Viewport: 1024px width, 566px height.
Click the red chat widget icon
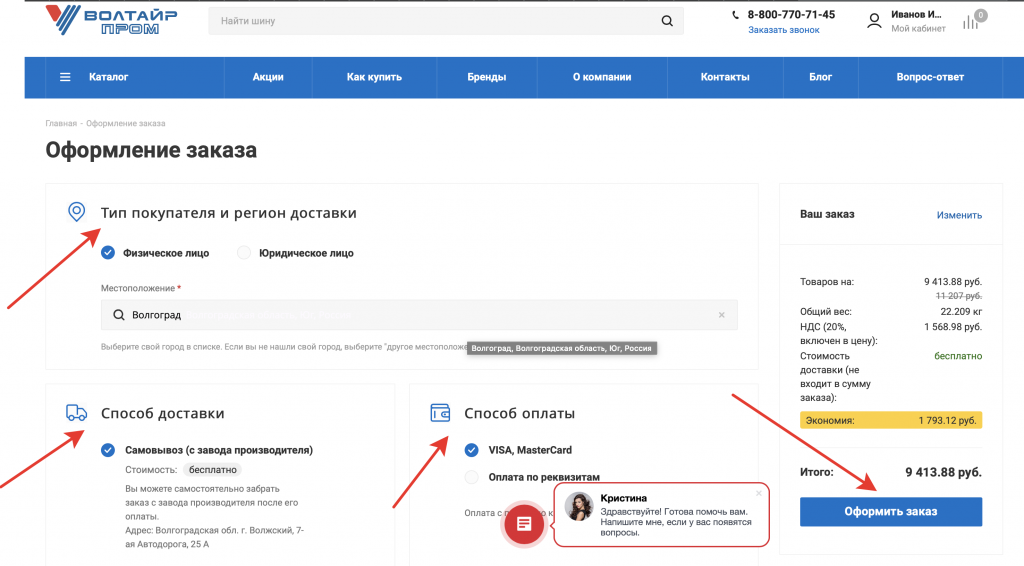pyautogui.click(x=523, y=523)
